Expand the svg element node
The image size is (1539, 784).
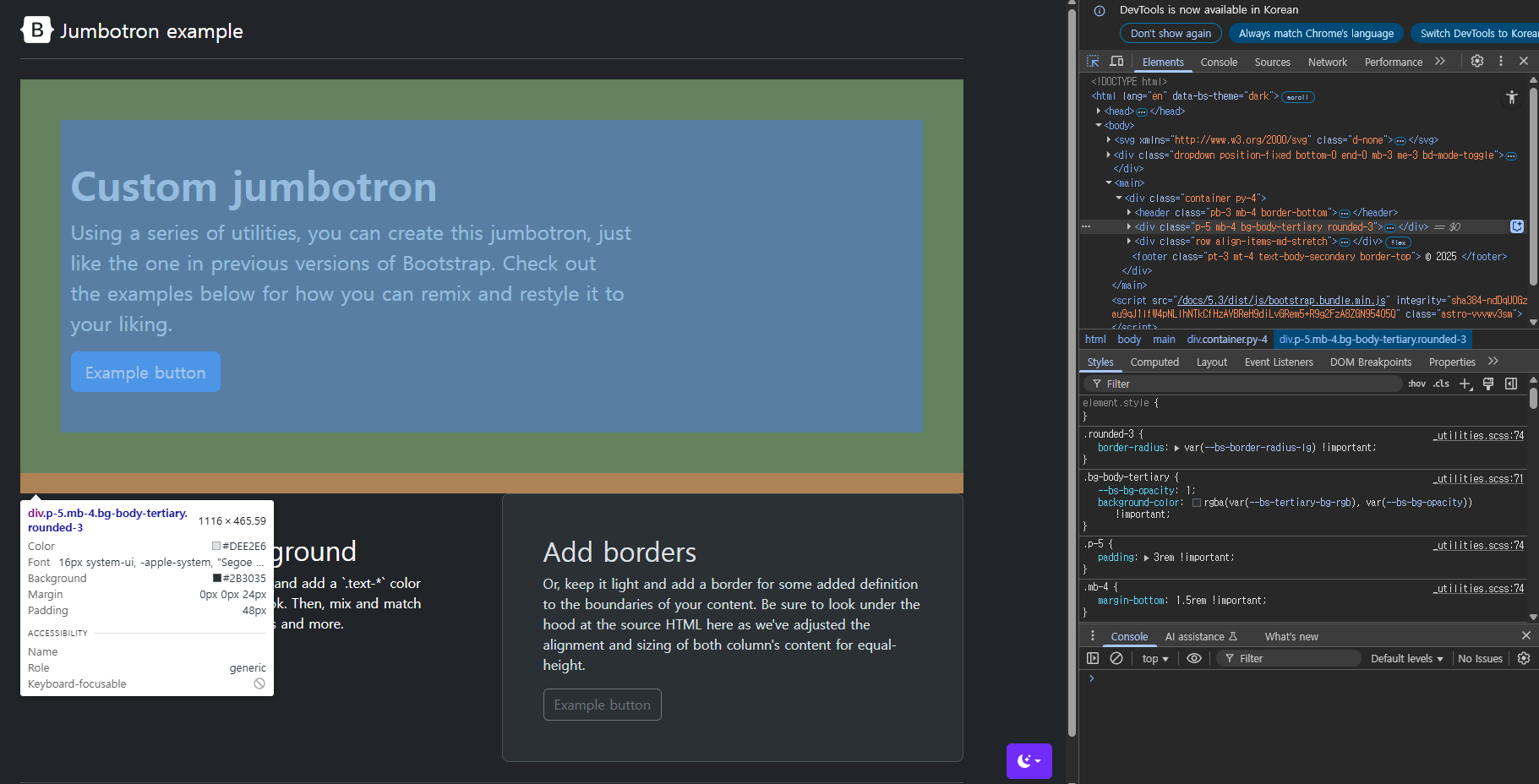tap(1109, 140)
